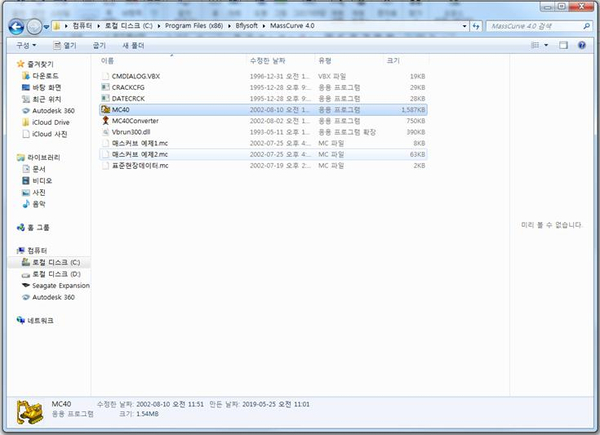Click the CRACKCFG file name

(x=128, y=87)
